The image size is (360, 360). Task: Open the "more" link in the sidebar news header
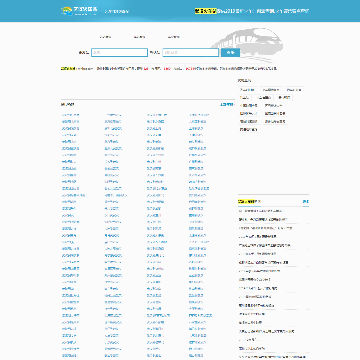pos(306,202)
